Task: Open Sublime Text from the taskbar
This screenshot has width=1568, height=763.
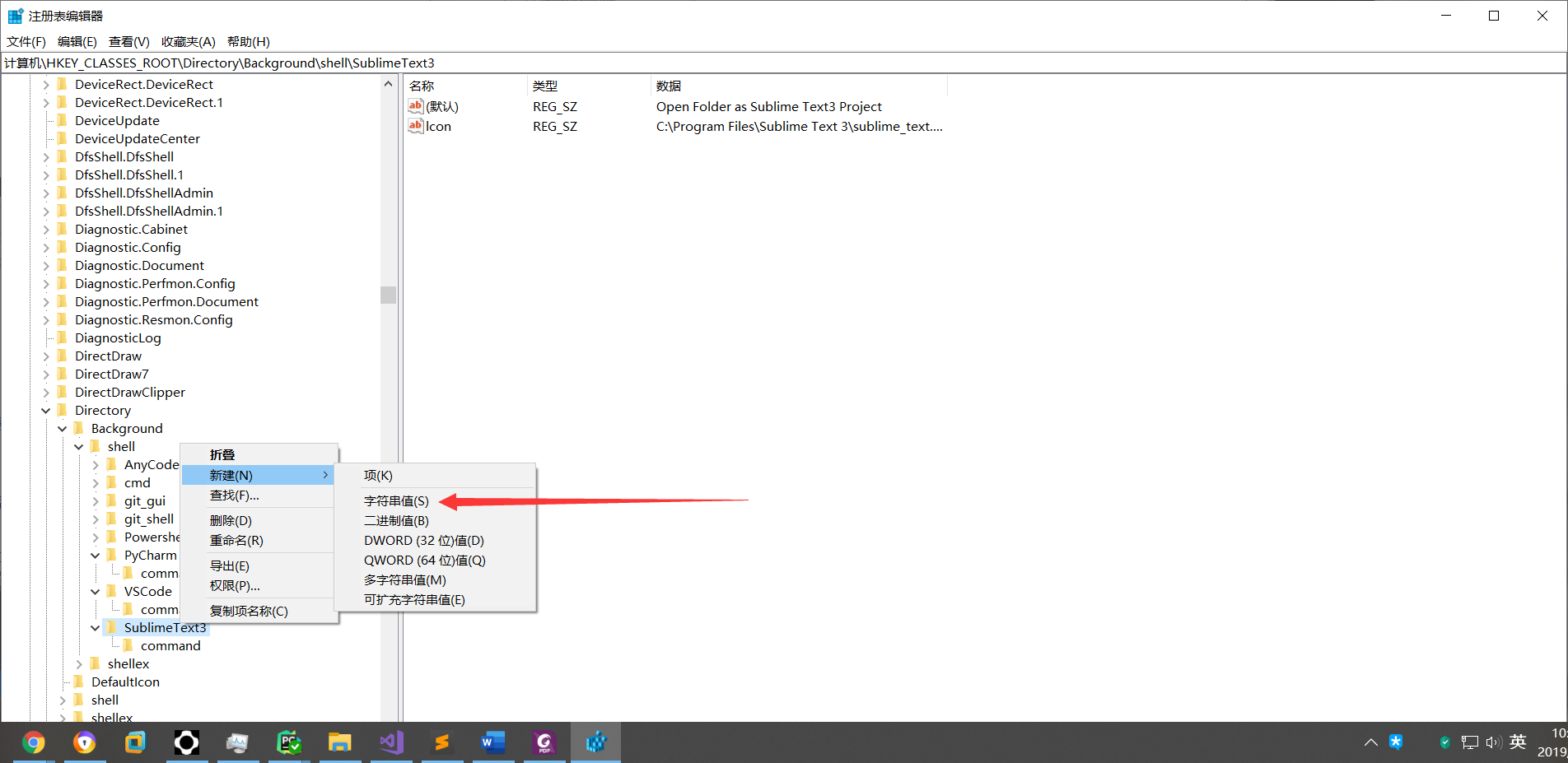Action: pos(442,743)
